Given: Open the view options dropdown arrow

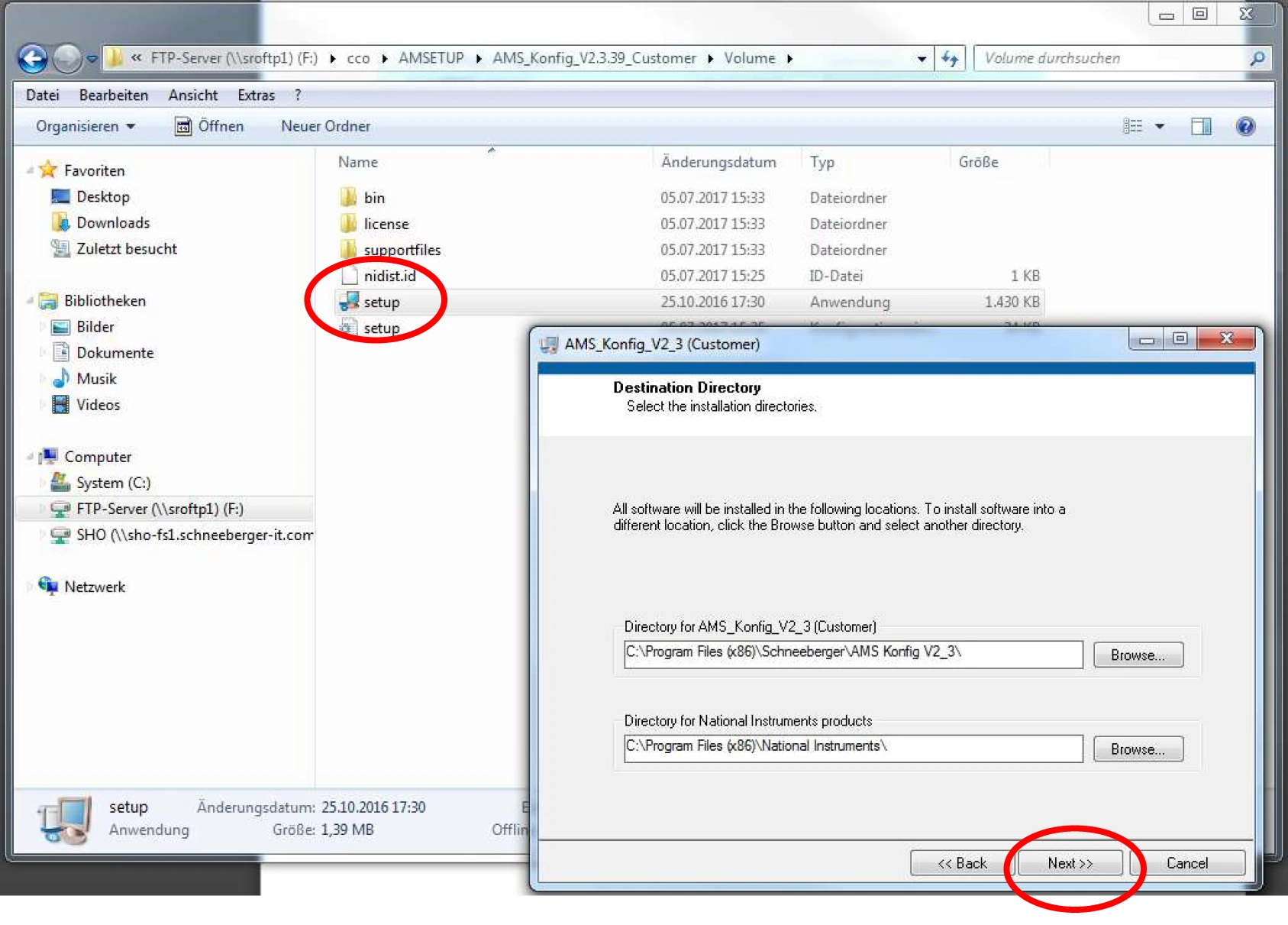Looking at the screenshot, I should click(x=1159, y=127).
